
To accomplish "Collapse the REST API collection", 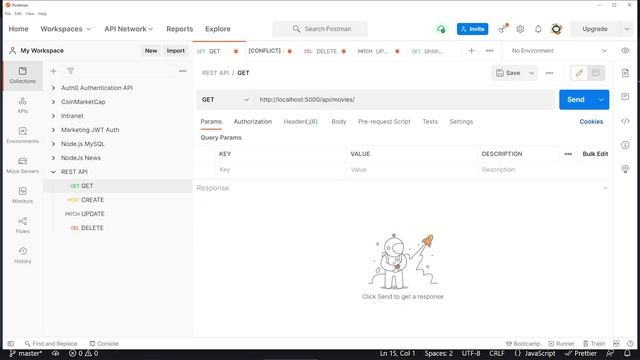I will 53,172.
